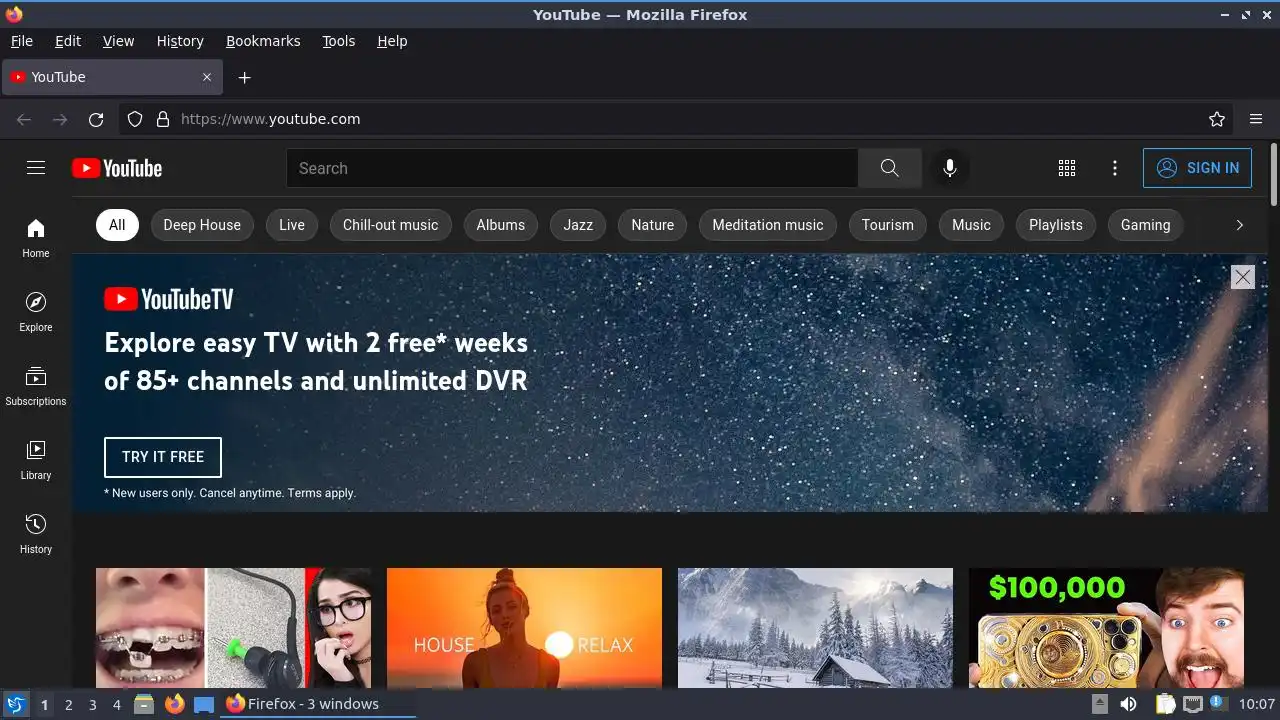Open the View menu
This screenshot has width=1280, height=720.
coord(118,41)
